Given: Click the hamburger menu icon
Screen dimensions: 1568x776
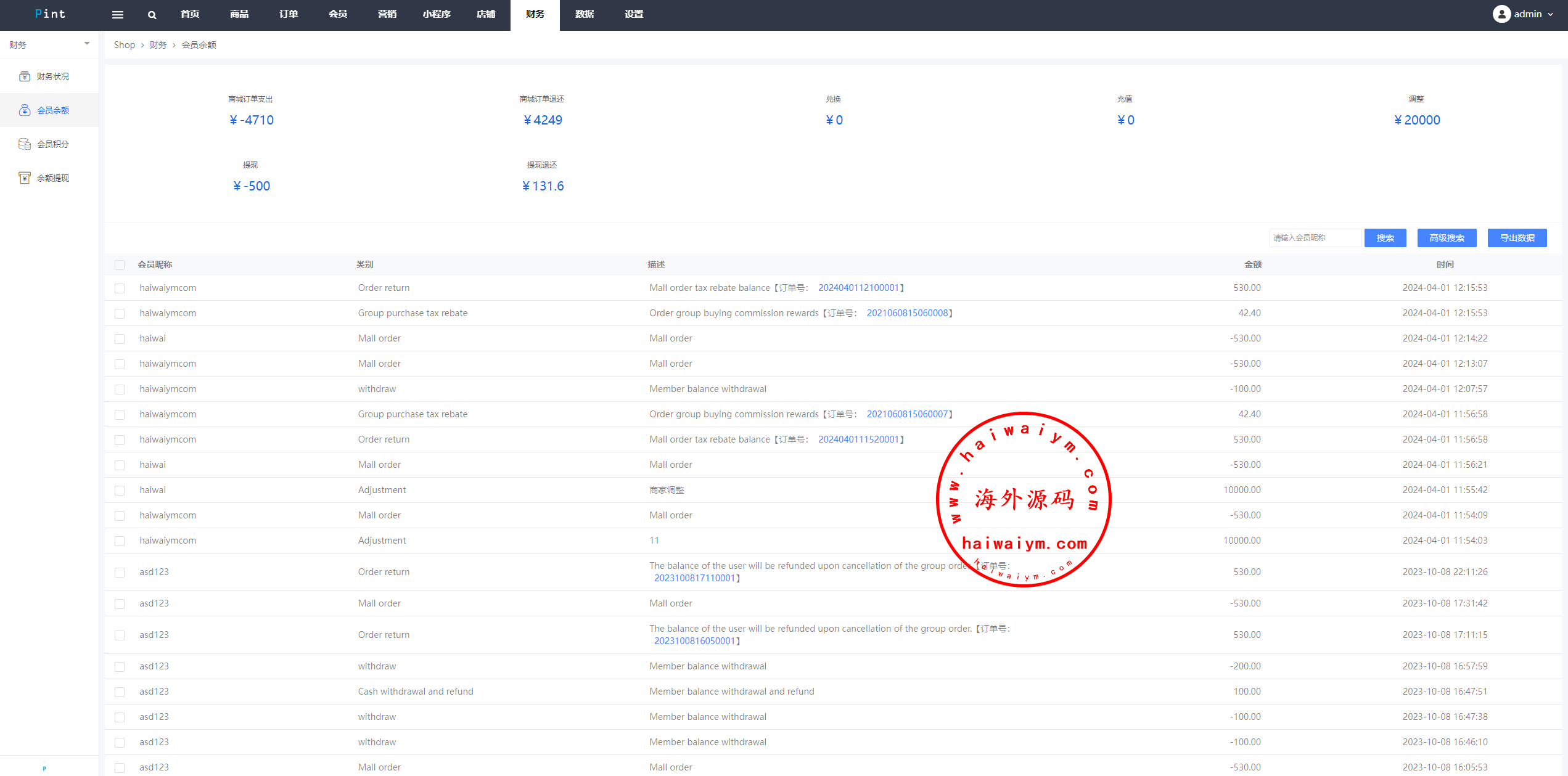Looking at the screenshot, I should [x=117, y=15].
